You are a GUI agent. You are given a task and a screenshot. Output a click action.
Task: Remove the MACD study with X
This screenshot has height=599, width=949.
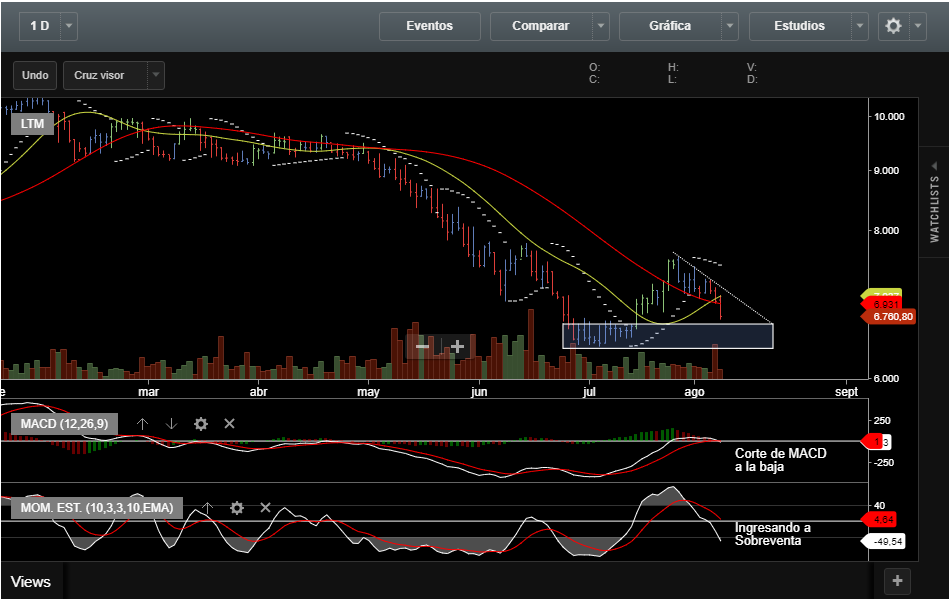229,424
